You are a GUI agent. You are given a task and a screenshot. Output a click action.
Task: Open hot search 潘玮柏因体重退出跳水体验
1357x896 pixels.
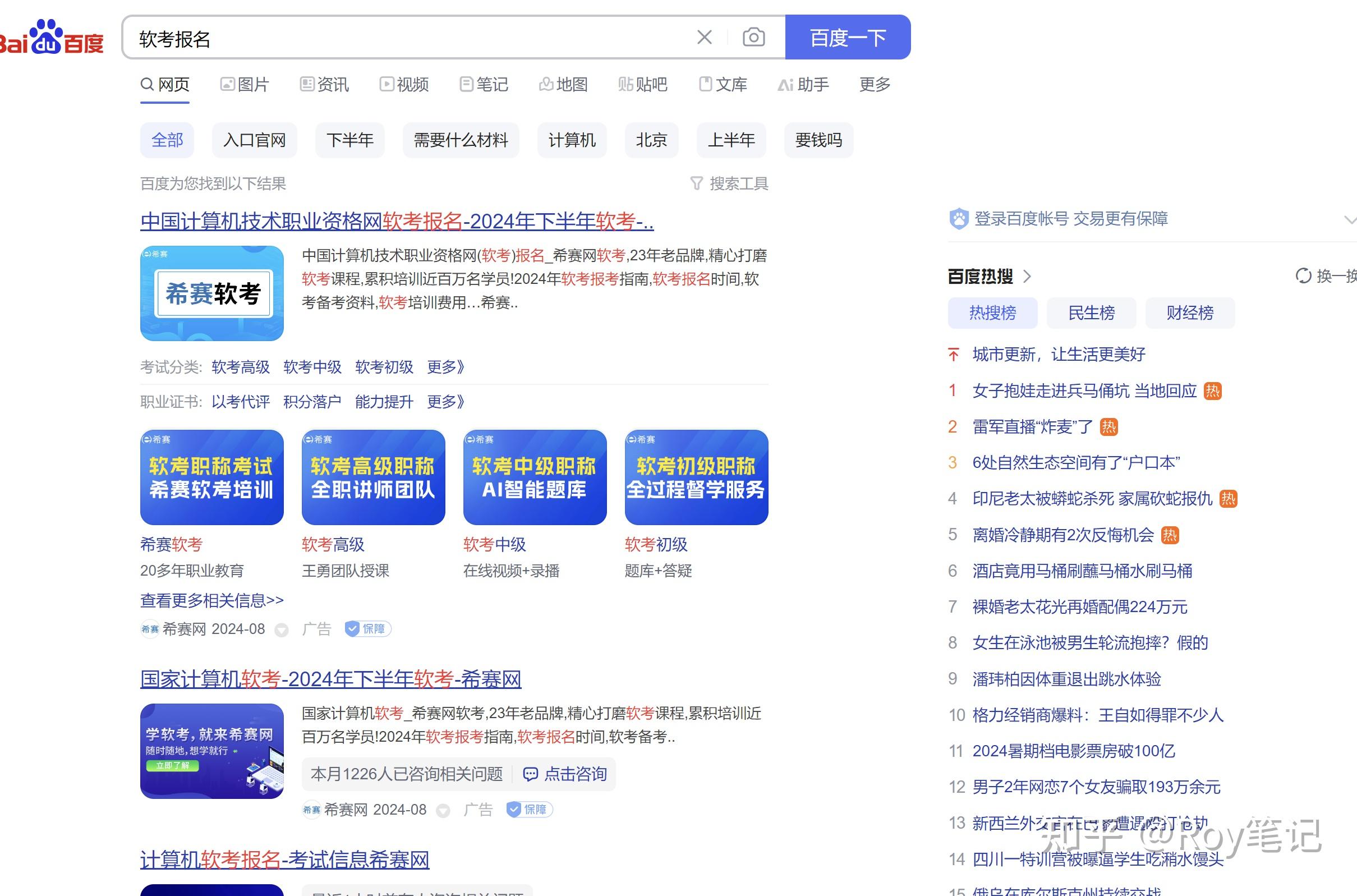[x=1067, y=678]
